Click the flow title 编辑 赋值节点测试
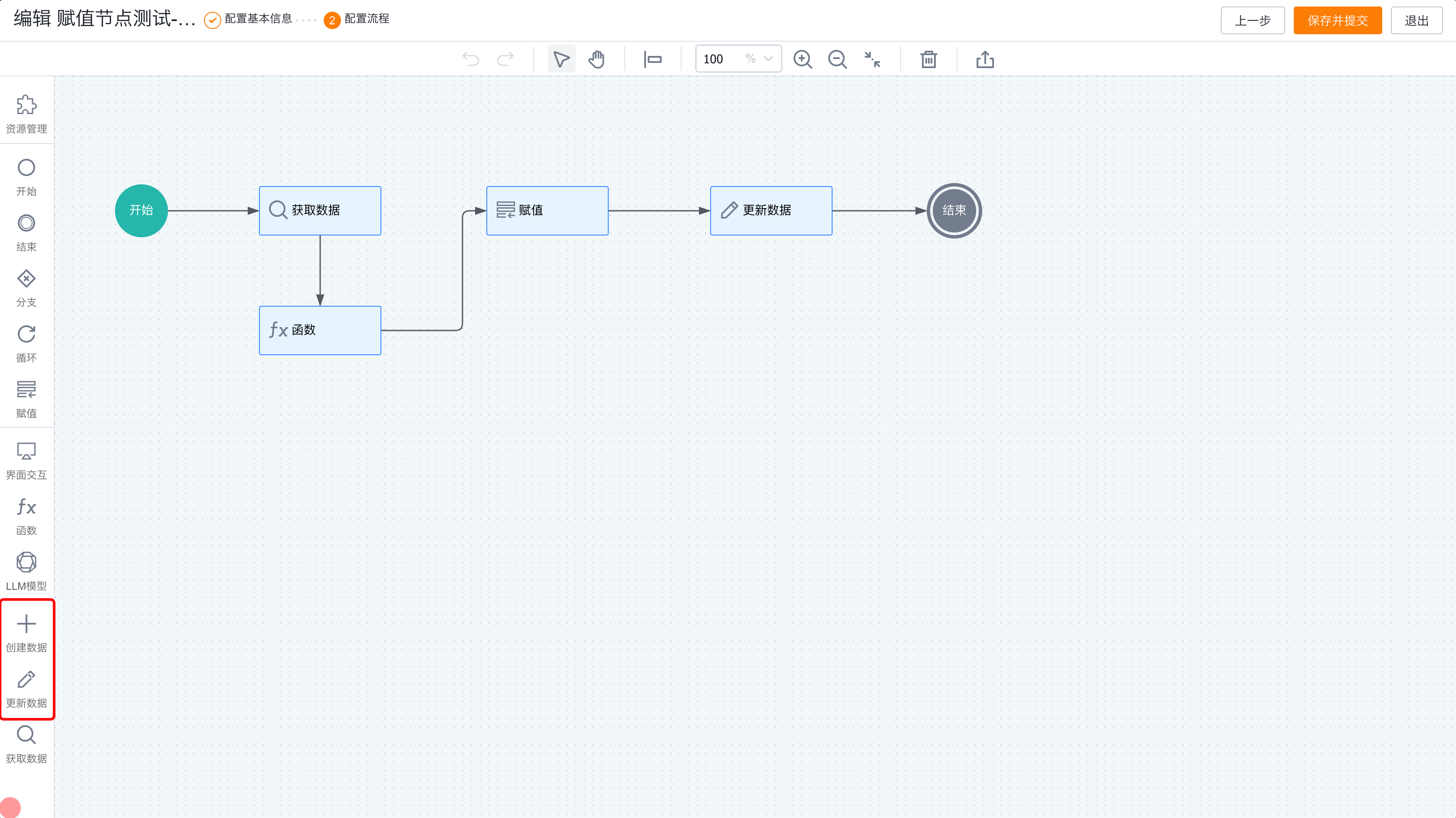 point(105,19)
